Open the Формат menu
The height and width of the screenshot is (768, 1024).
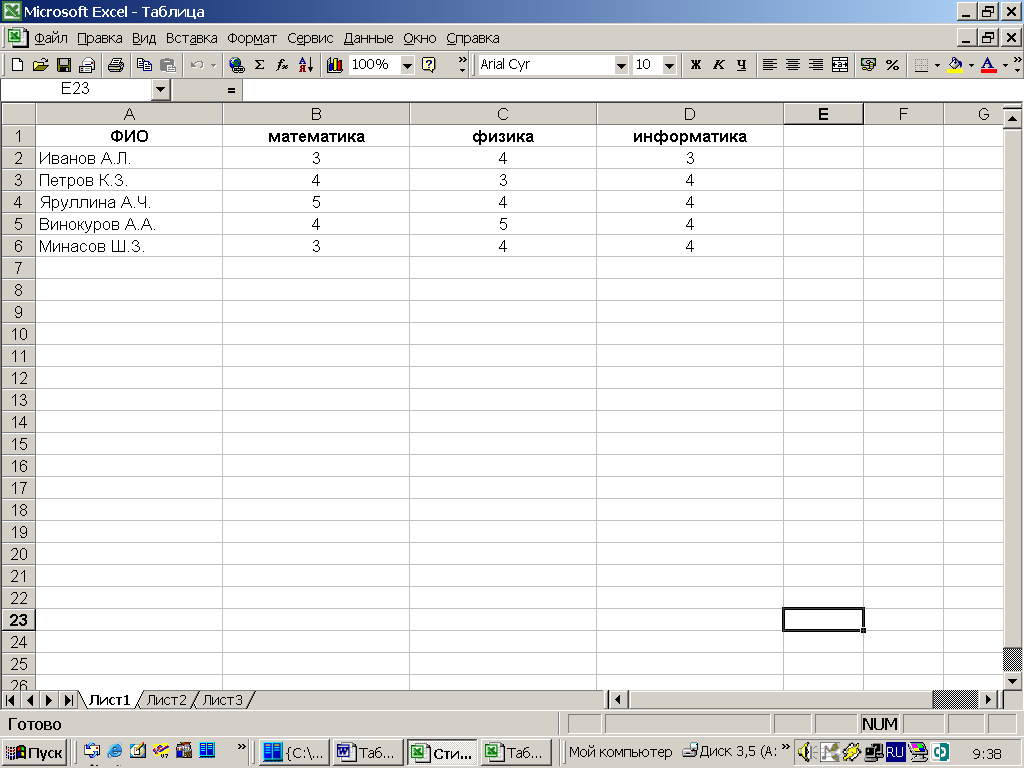click(x=252, y=38)
